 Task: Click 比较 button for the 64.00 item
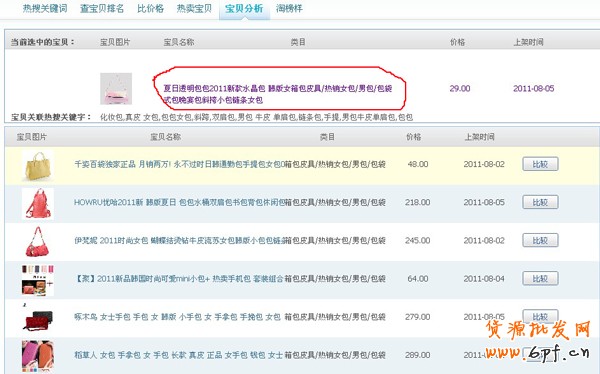click(540, 279)
